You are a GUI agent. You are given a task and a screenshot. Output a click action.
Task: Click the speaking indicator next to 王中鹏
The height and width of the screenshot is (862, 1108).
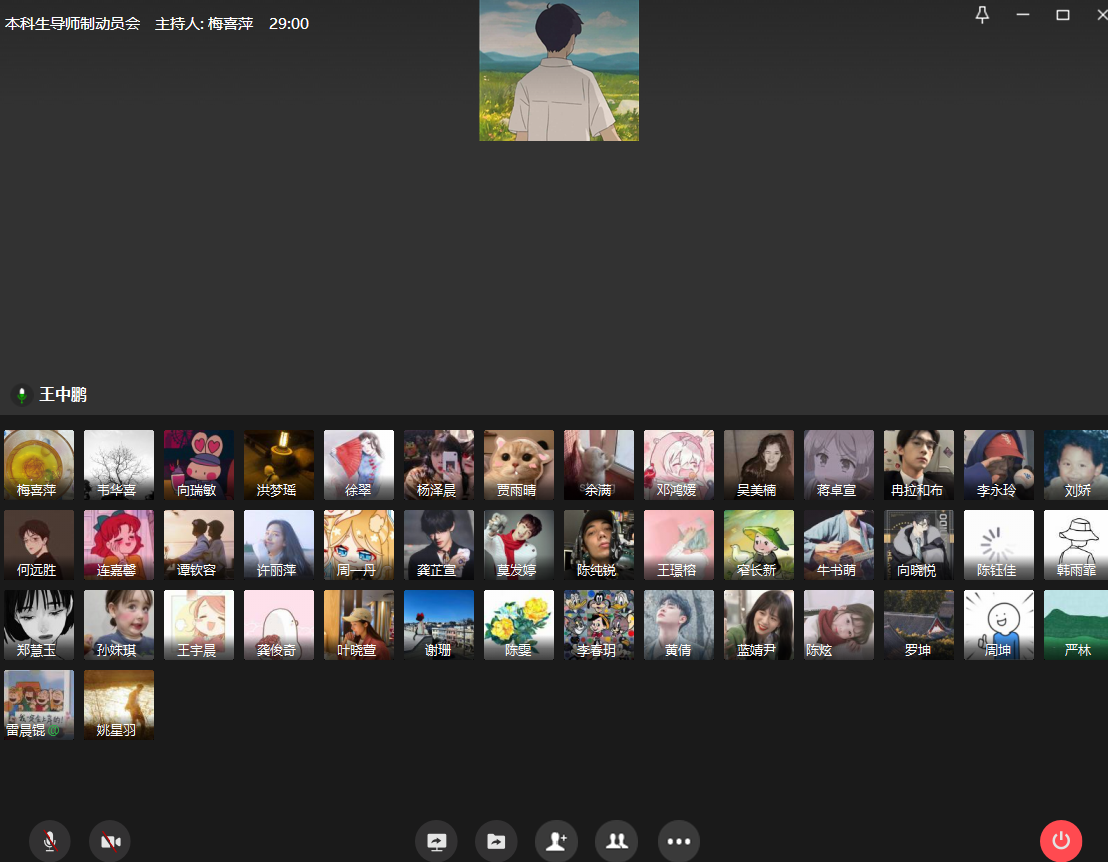21,395
